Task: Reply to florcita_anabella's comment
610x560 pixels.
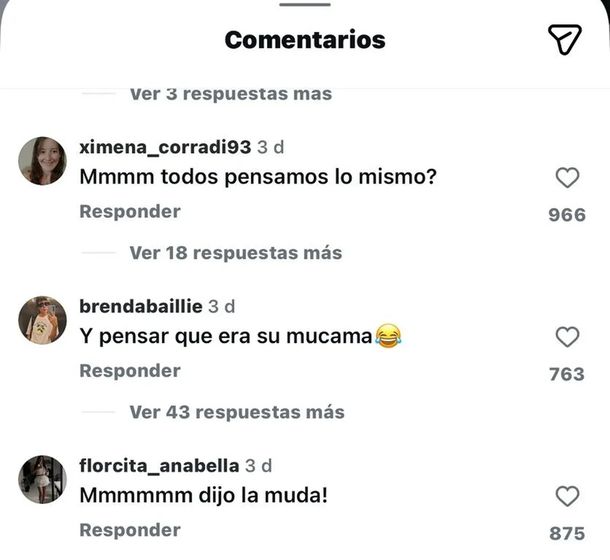Action: (x=130, y=530)
